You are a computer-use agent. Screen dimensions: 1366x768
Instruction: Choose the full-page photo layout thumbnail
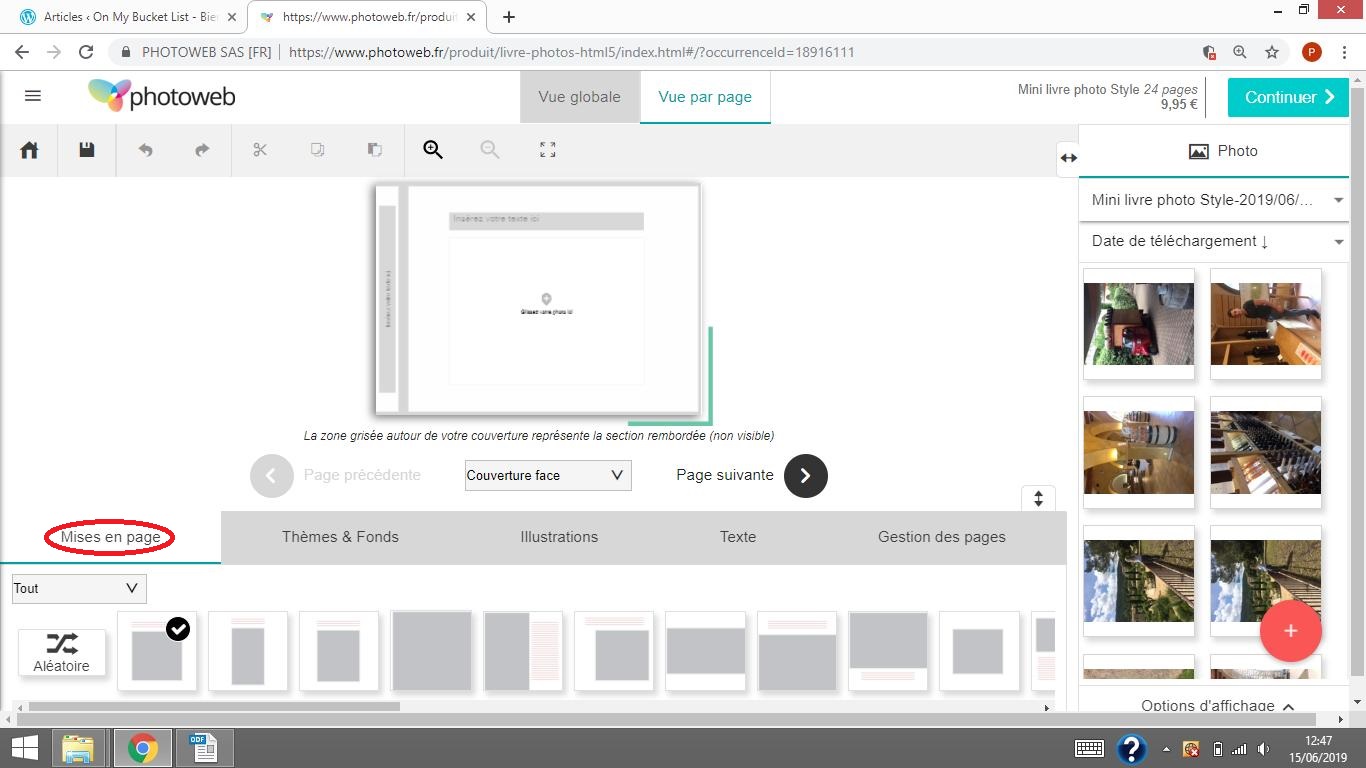431,651
